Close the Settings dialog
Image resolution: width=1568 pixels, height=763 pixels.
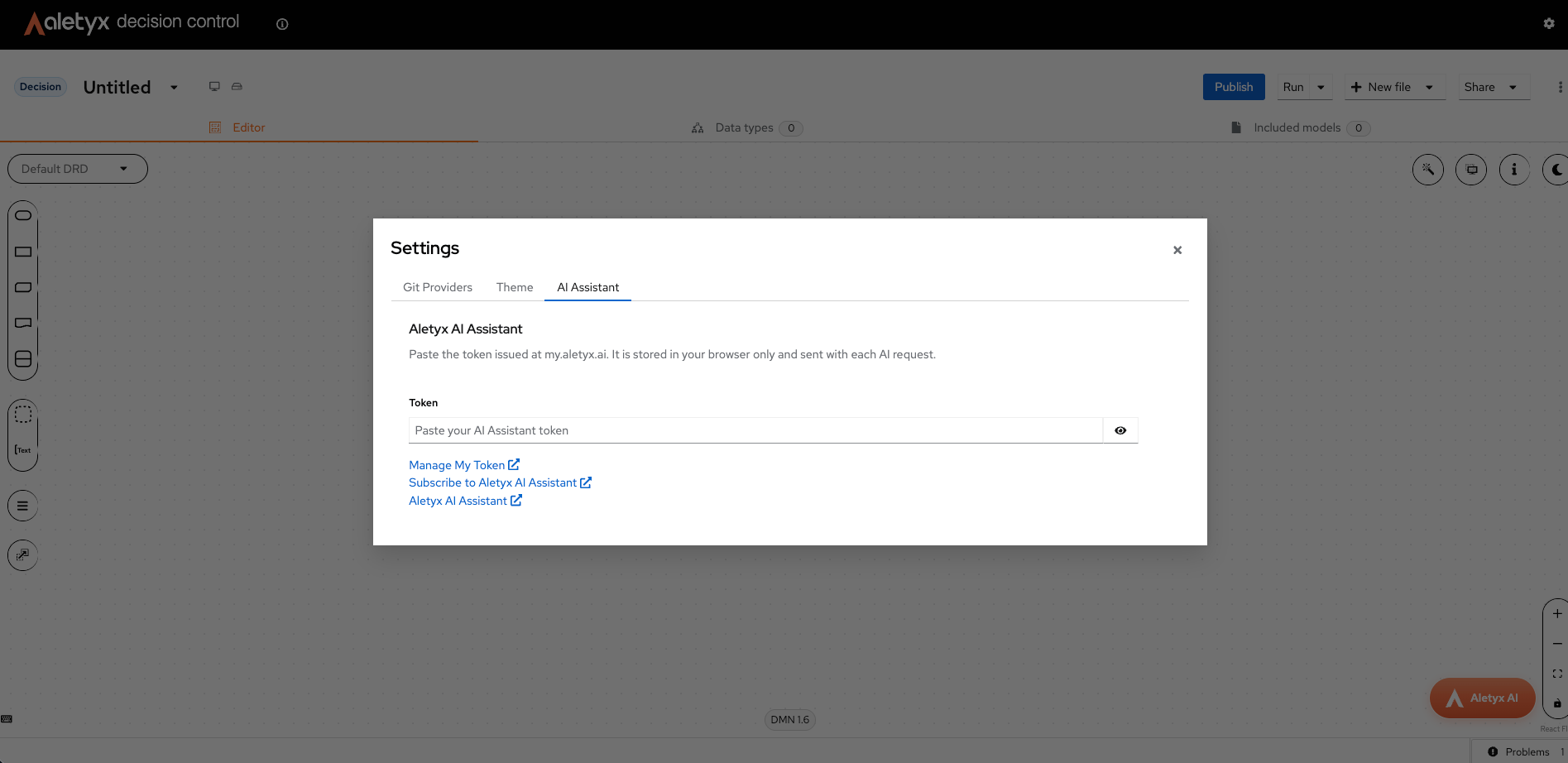[x=1177, y=250]
